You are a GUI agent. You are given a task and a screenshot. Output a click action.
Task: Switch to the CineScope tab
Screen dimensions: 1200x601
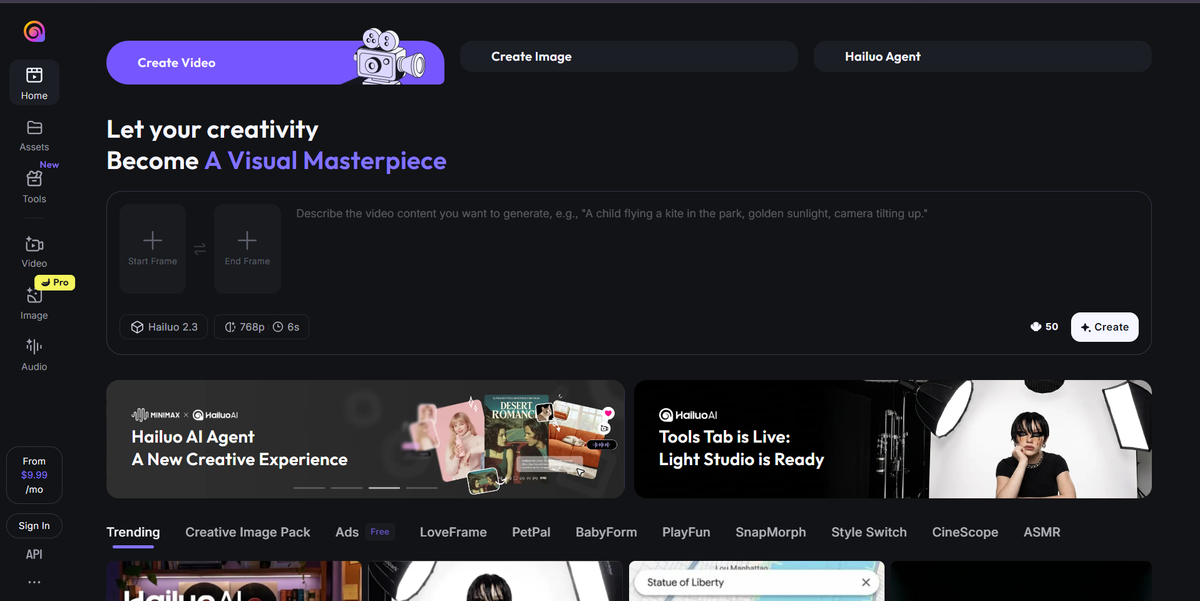965,532
